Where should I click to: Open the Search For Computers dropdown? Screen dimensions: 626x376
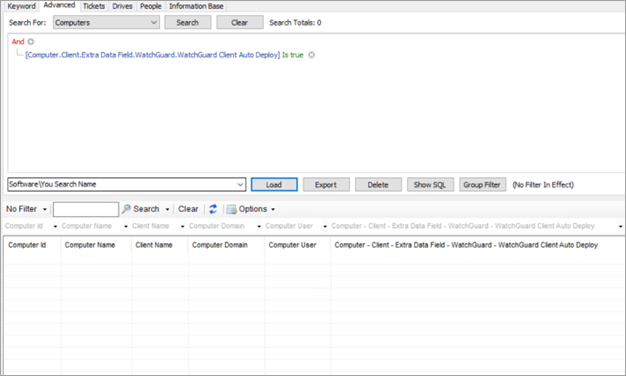coord(106,22)
